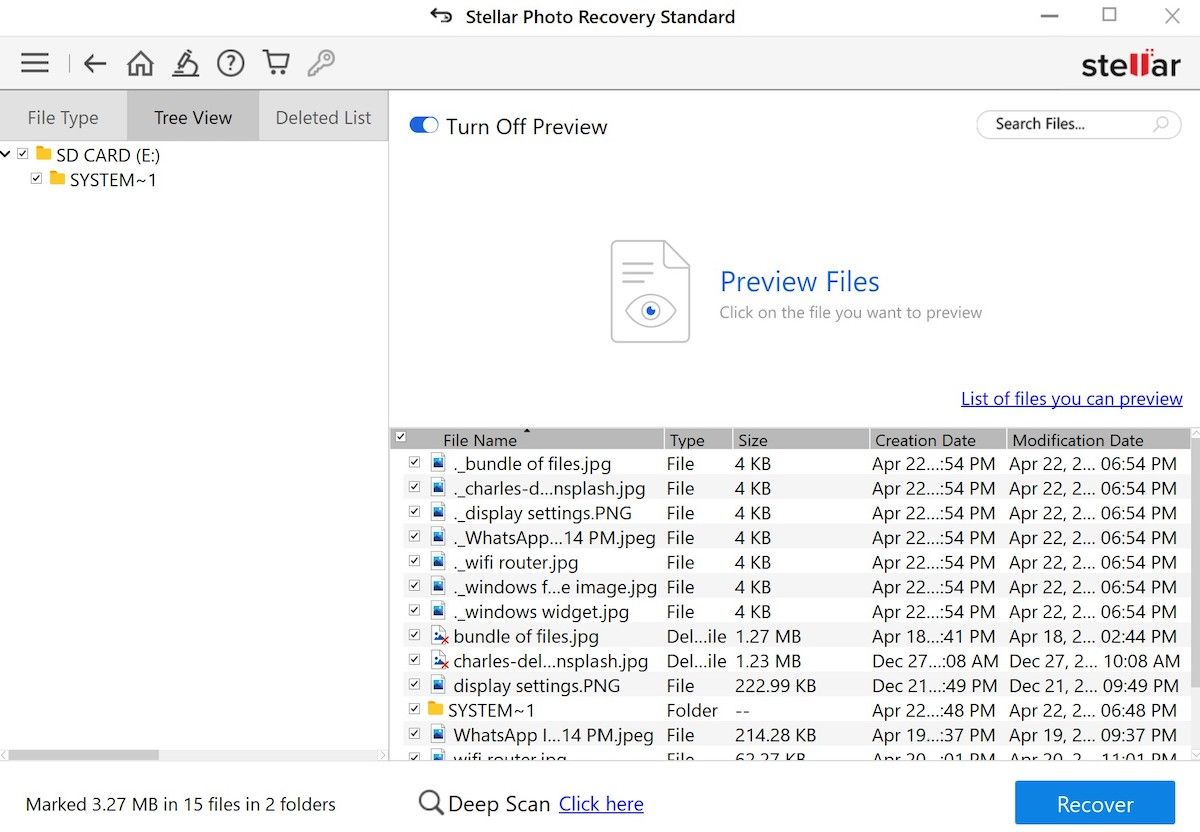Click the 'Preview Files' heading
The height and width of the screenshot is (832, 1200).
(x=800, y=281)
